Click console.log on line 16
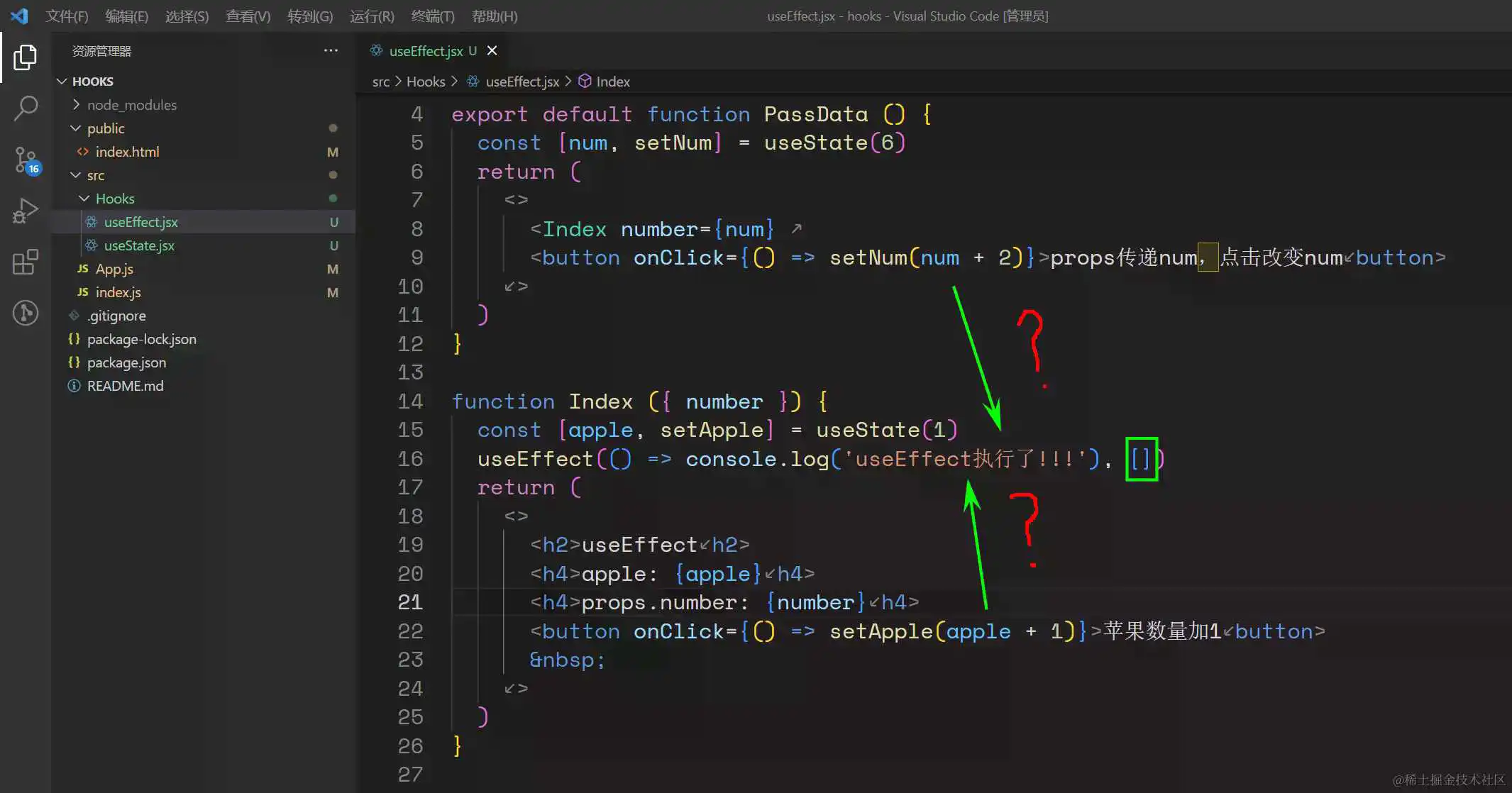The width and height of the screenshot is (1512, 793). pyautogui.click(x=757, y=459)
